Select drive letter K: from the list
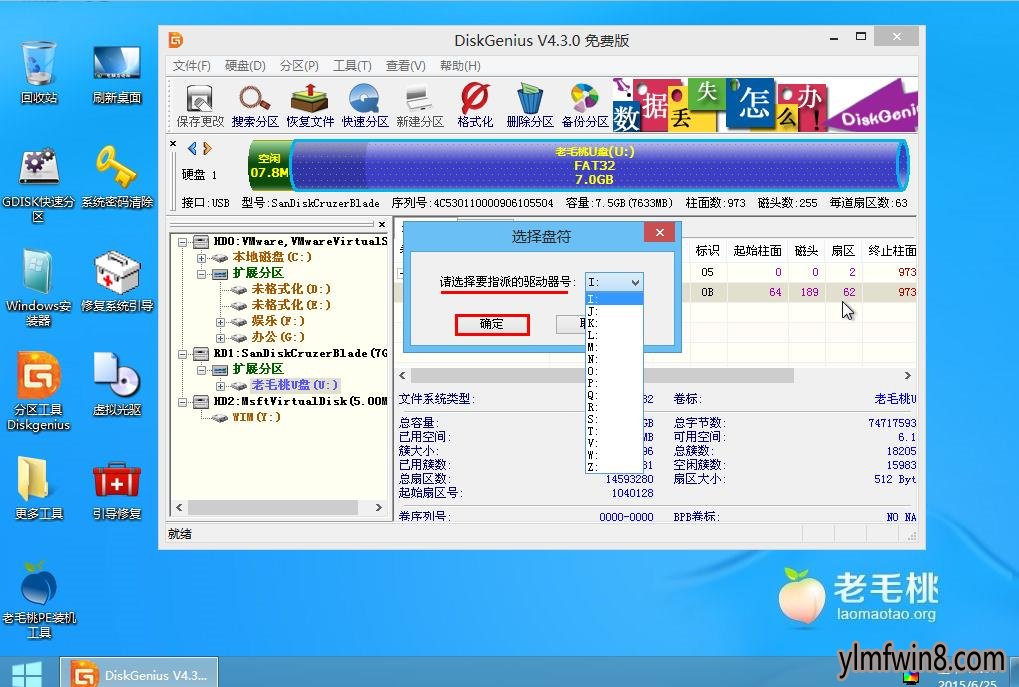1019x687 pixels. [594, 324]
